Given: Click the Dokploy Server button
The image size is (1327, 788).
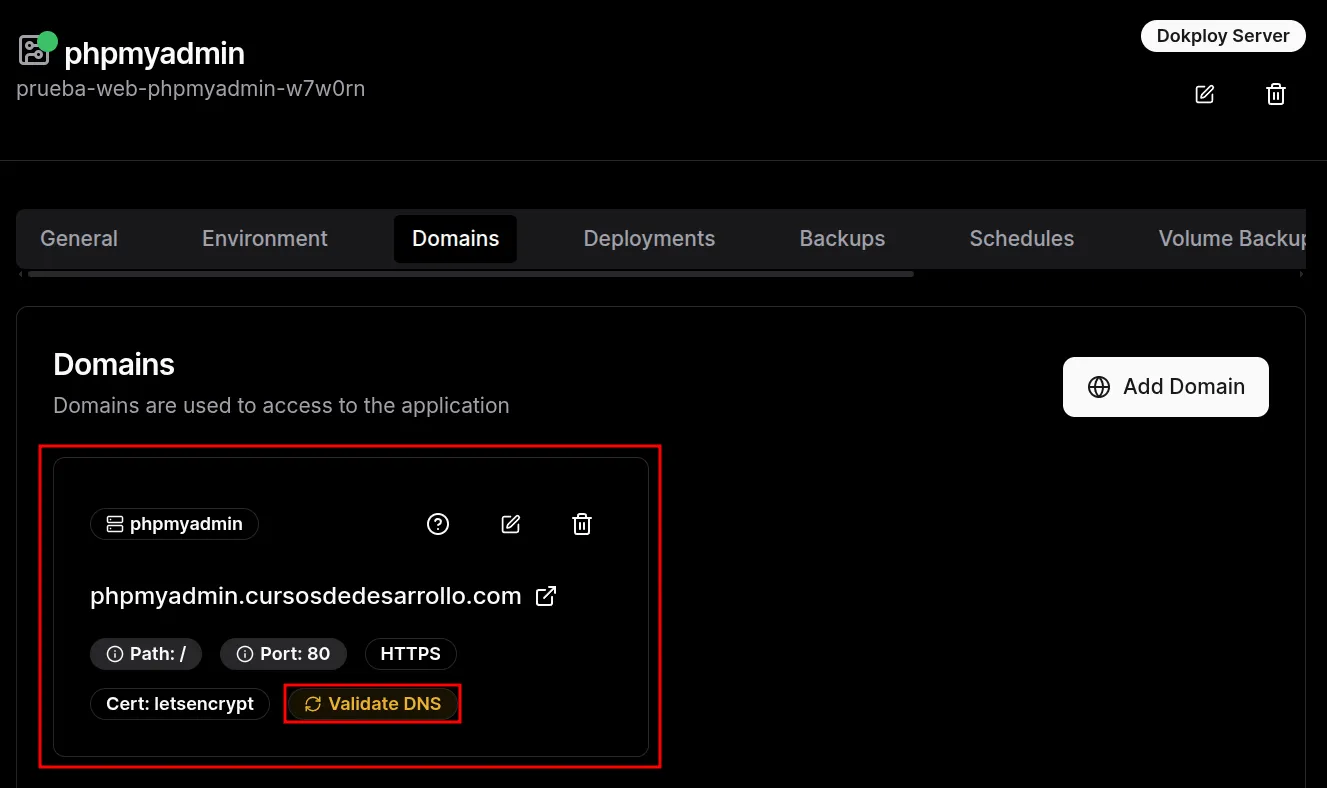Looking at the screenshot, I should [1222, 35].
